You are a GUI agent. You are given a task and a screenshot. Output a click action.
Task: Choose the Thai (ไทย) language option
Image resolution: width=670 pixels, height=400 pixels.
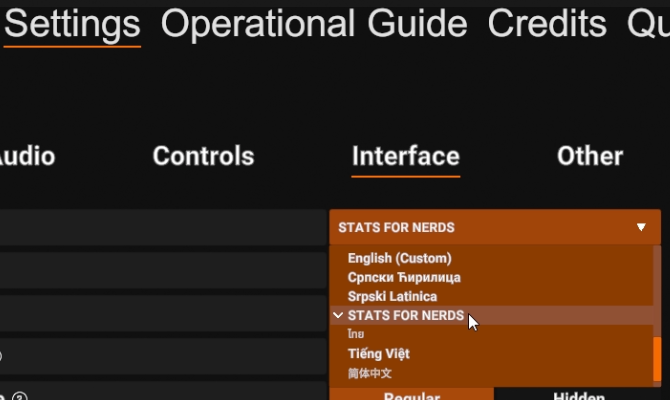(x=356, y=334)
